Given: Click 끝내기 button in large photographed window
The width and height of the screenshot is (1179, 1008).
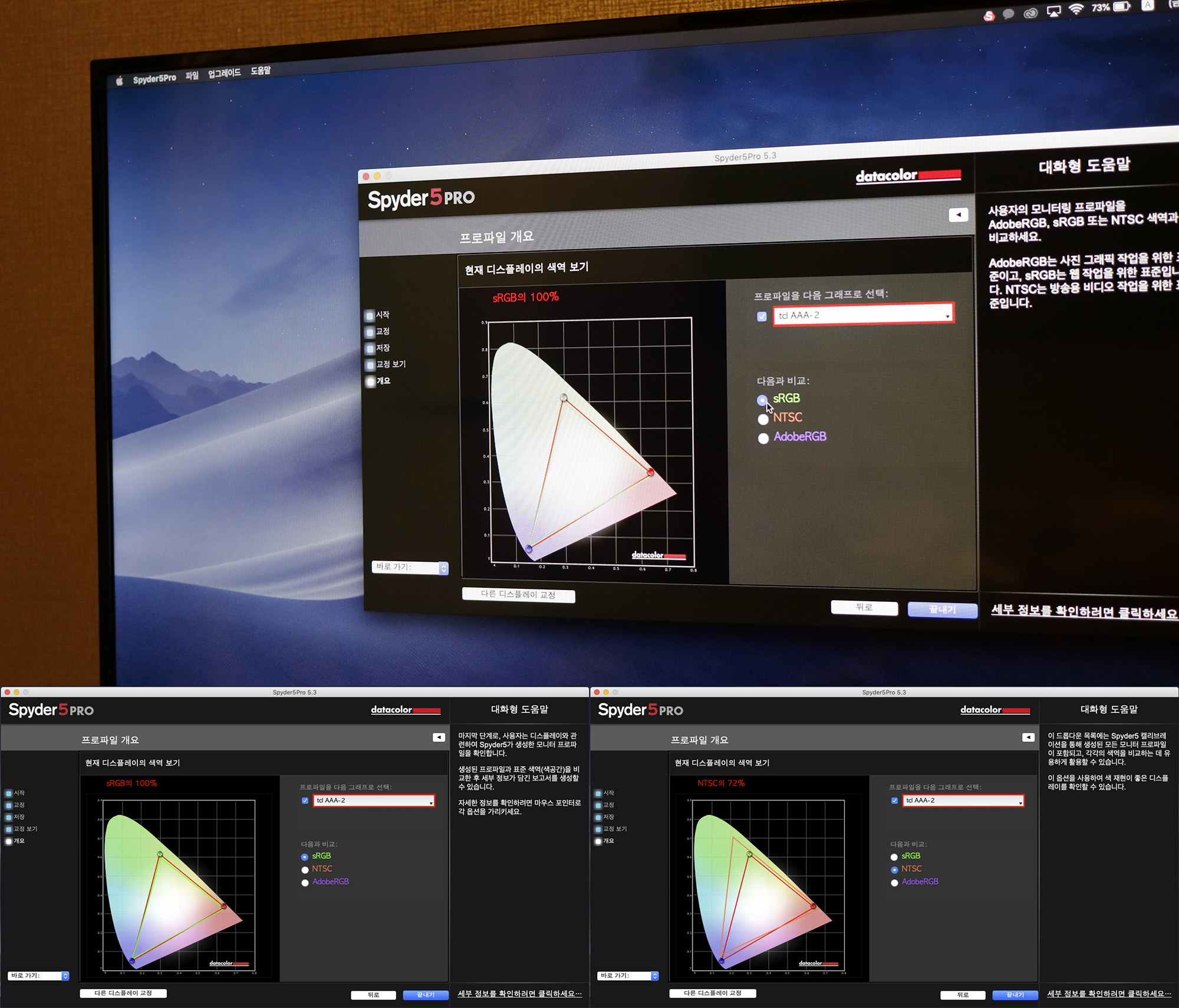Looking at the screenshot, I should [x=942, y=610].
